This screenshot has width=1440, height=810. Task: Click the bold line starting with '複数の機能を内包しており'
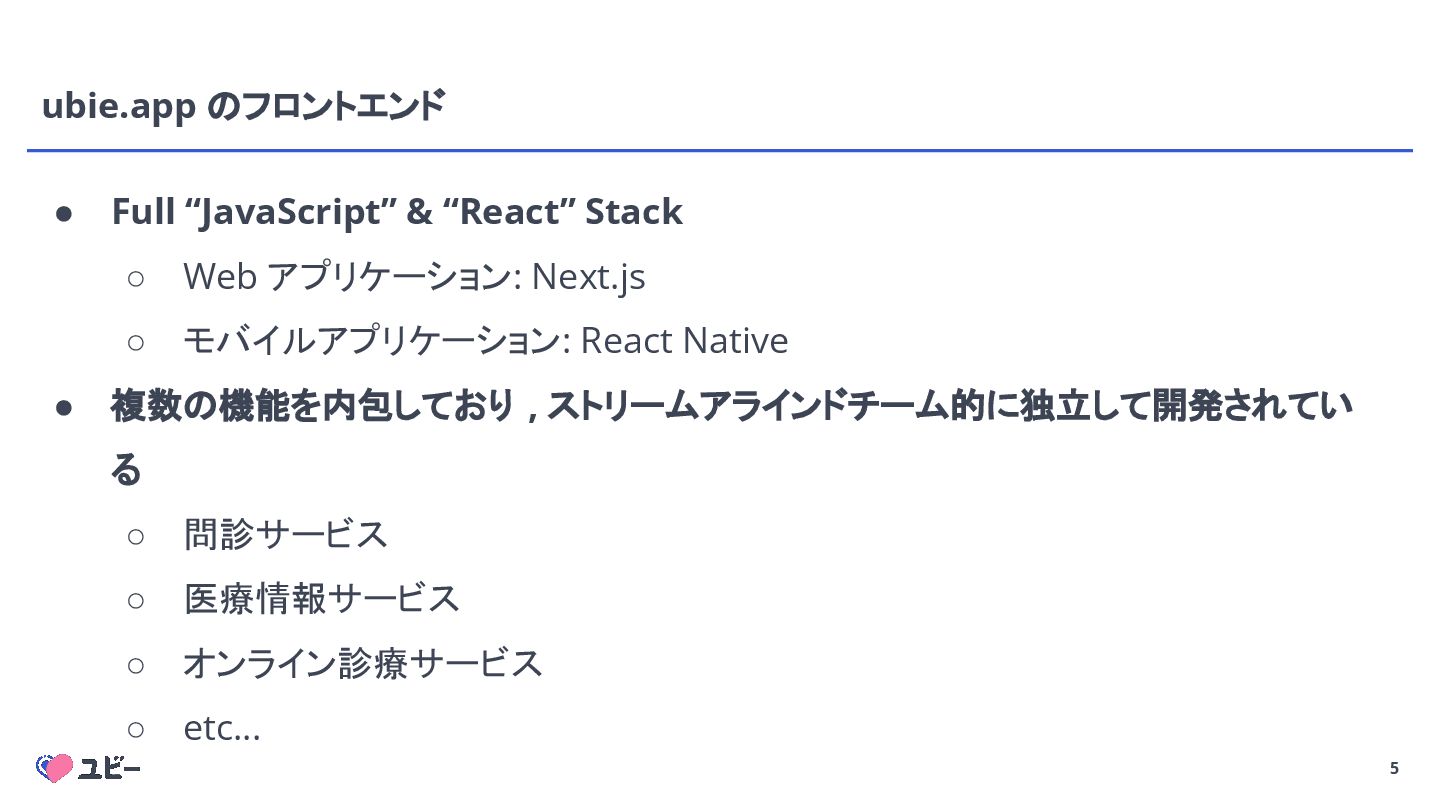click(x=732, y=406)
